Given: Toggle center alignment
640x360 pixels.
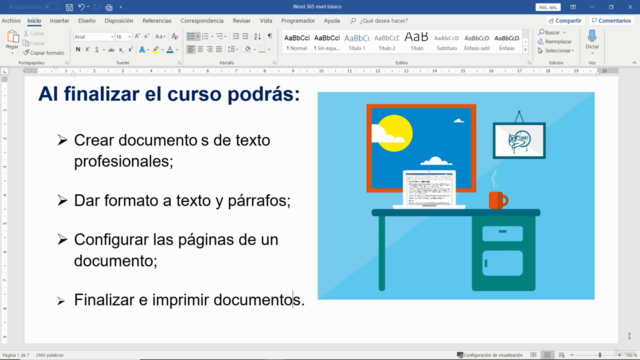Looking at the screenshot, I should tap(200, 49).
